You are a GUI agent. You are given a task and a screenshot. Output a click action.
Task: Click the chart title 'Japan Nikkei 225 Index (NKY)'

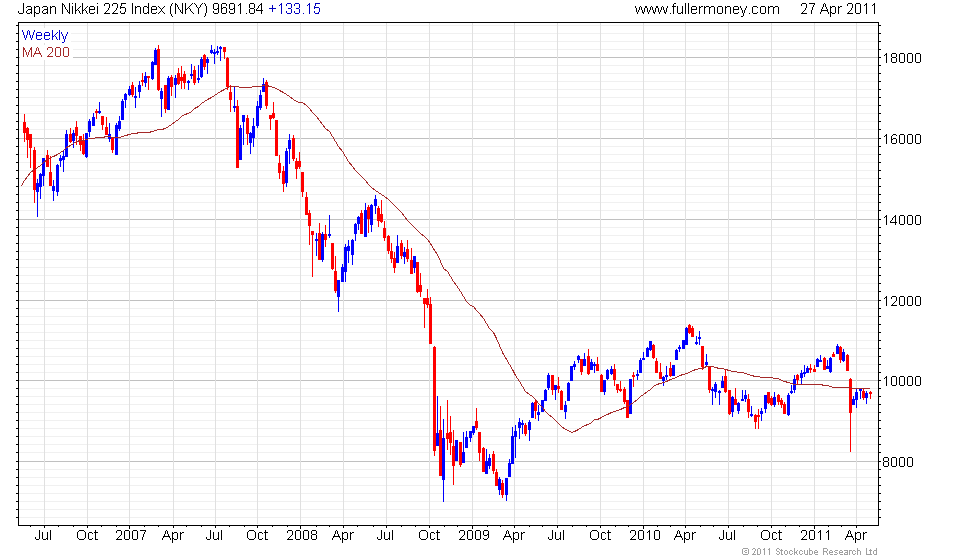[x=113, y=9]
